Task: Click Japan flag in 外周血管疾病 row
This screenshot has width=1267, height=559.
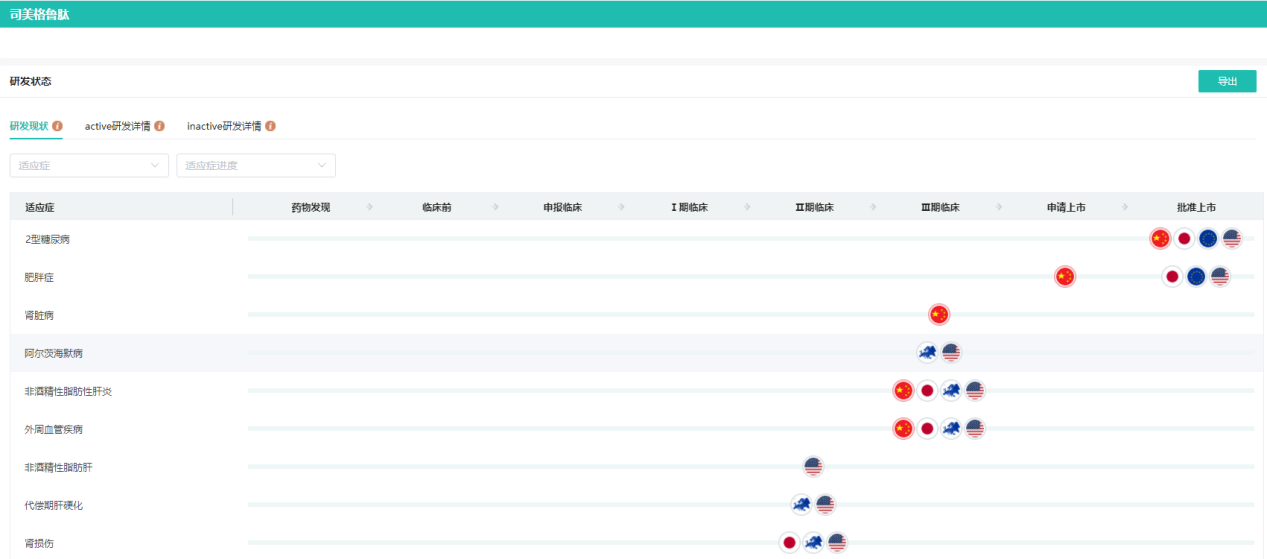Action: (927, 428)
